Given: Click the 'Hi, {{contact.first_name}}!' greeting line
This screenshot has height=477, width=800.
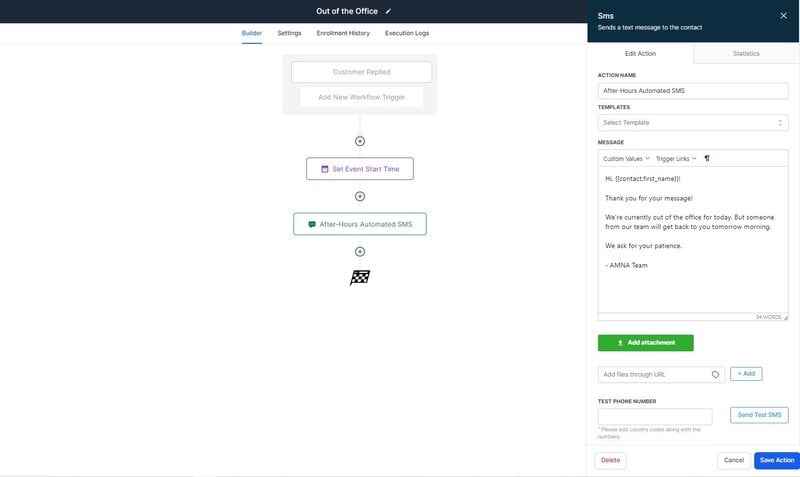Looking at the screenshot, I should coord(642,179).
